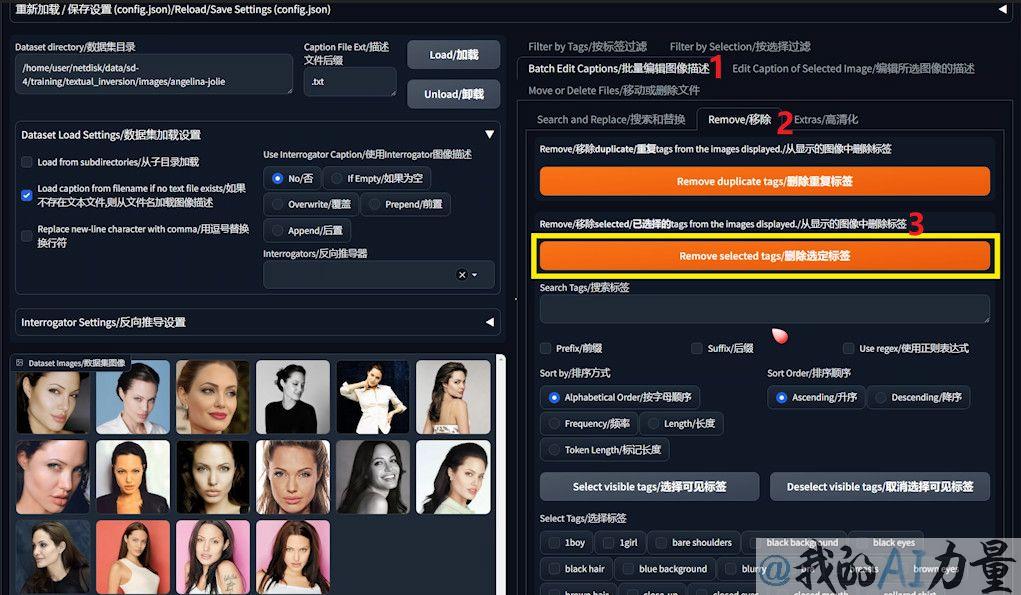Open Move or Delete Files tab
Viewport: 1021px width, 595px height.
(614, 90)
